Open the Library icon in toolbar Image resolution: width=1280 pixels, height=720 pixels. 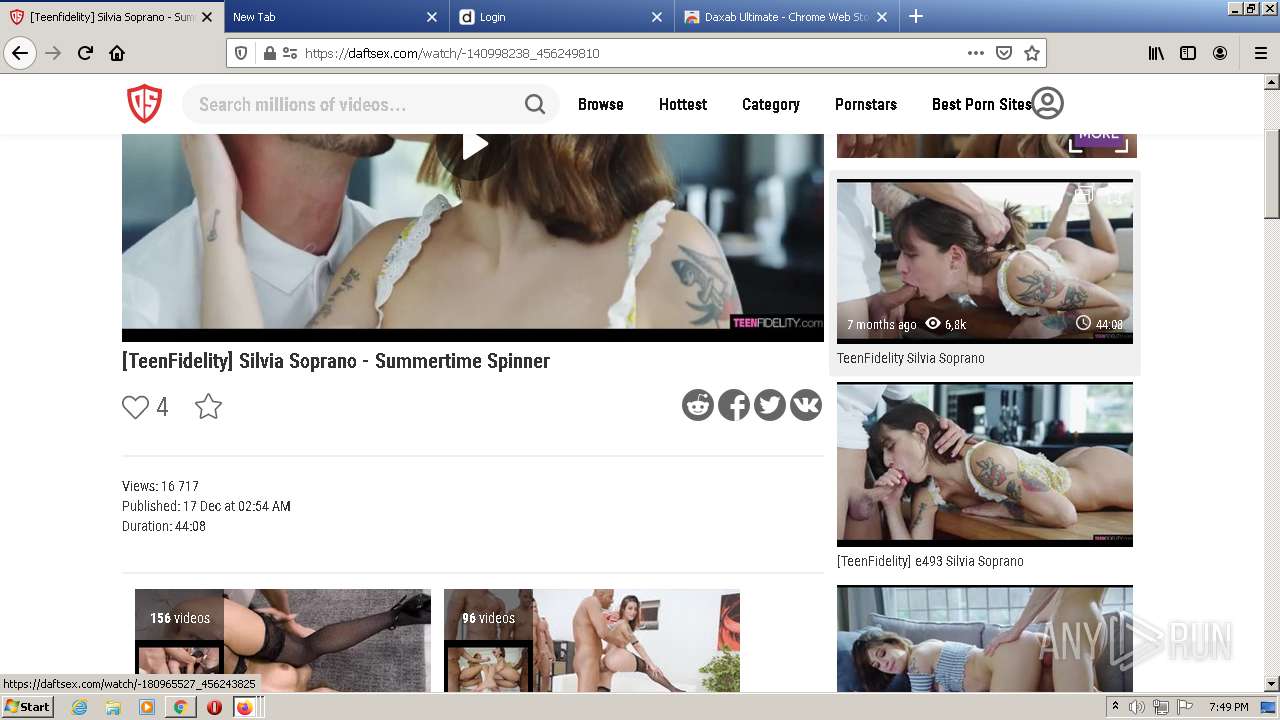click(x=1156, y=53)
